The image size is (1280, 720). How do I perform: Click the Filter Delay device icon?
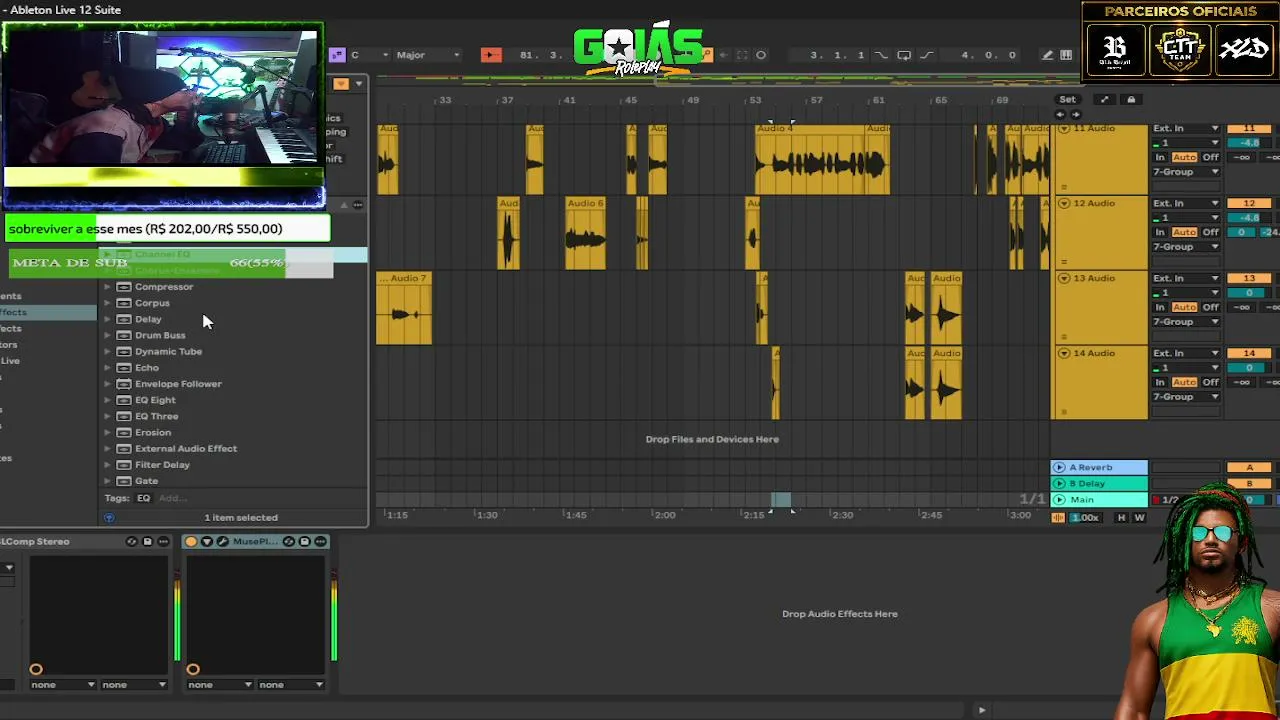pyautogui.click(x=124, y=465)
